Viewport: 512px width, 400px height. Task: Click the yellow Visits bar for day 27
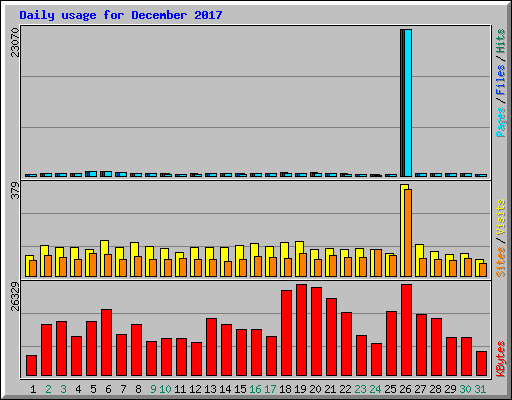419,260
